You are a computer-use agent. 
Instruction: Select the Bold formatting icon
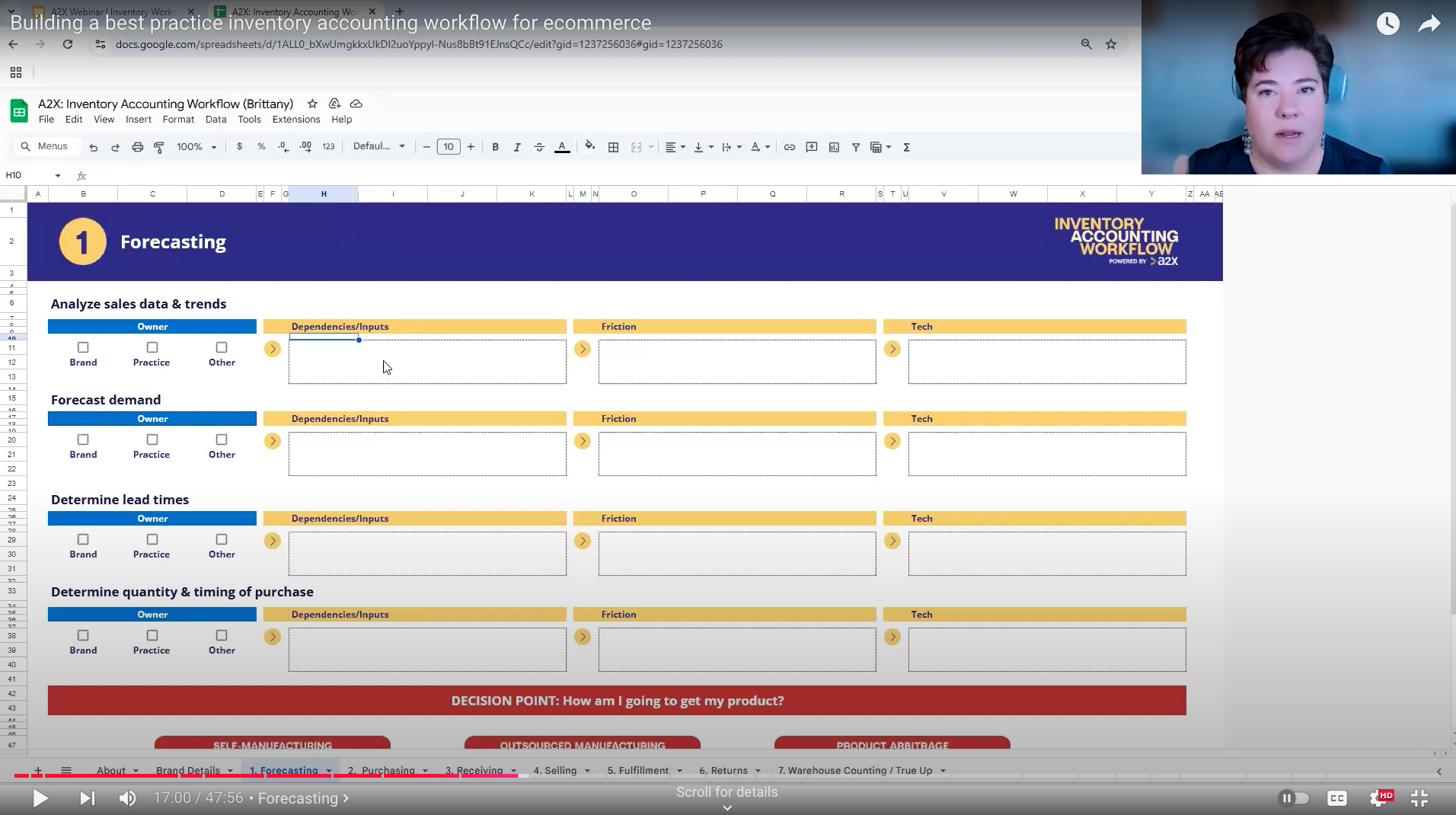click(495, 146)
